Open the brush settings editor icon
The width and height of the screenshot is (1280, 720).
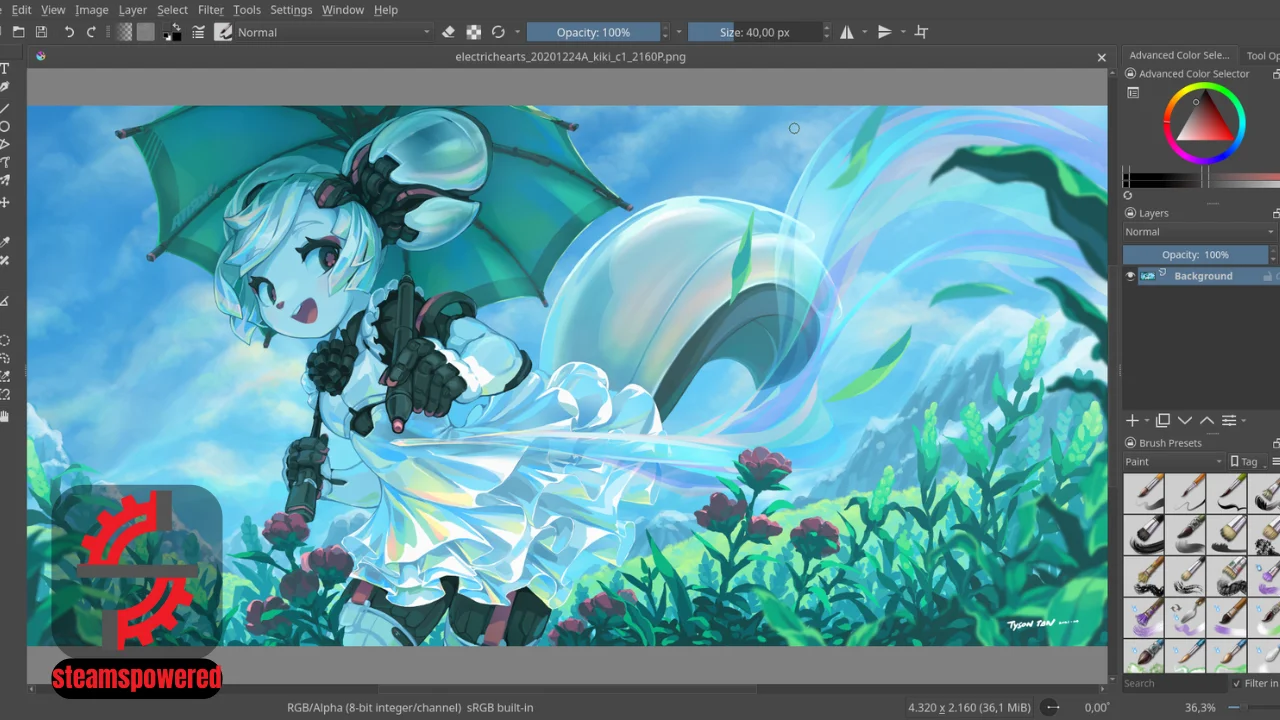tap(198, 32)
